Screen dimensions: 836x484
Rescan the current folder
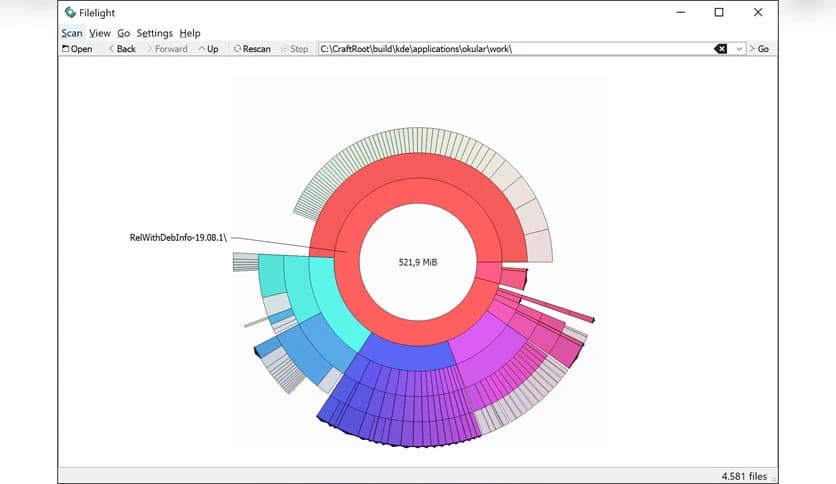(x=252, y=48)
